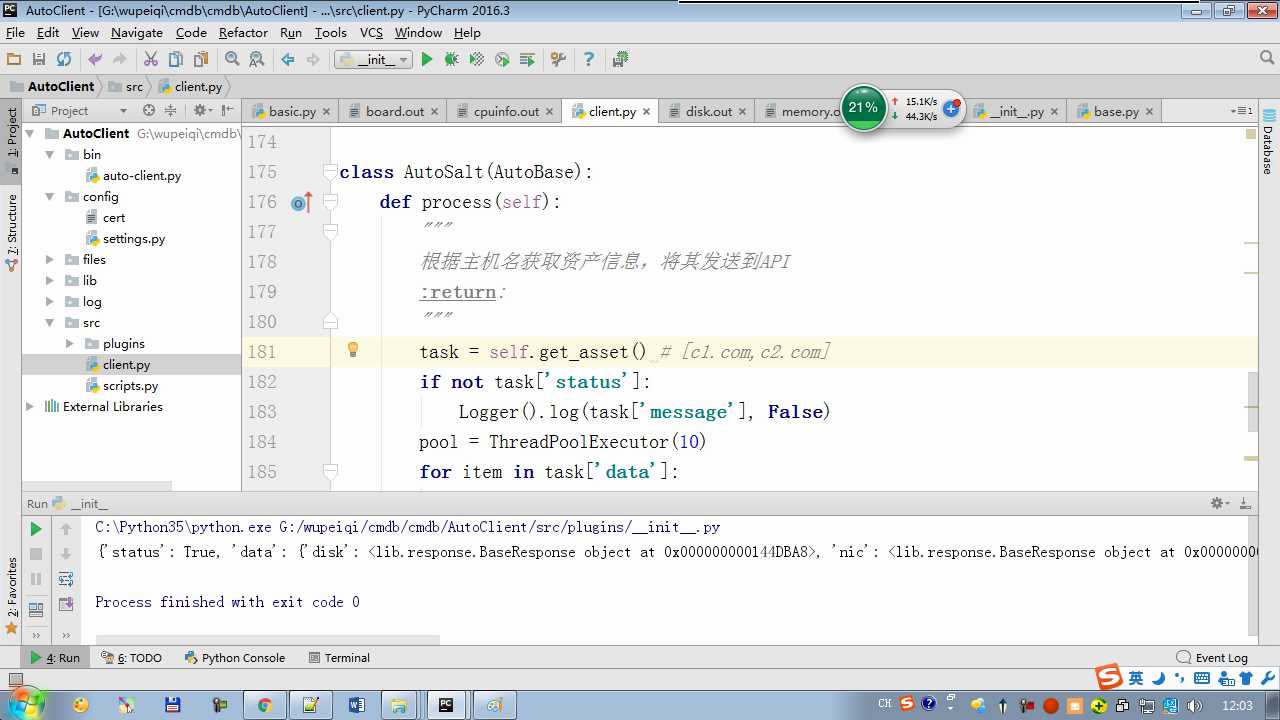The width and height of the screenshot is (1280, 720).
Task: Start debugging with the bug icon
Action: tap(452, 60)
